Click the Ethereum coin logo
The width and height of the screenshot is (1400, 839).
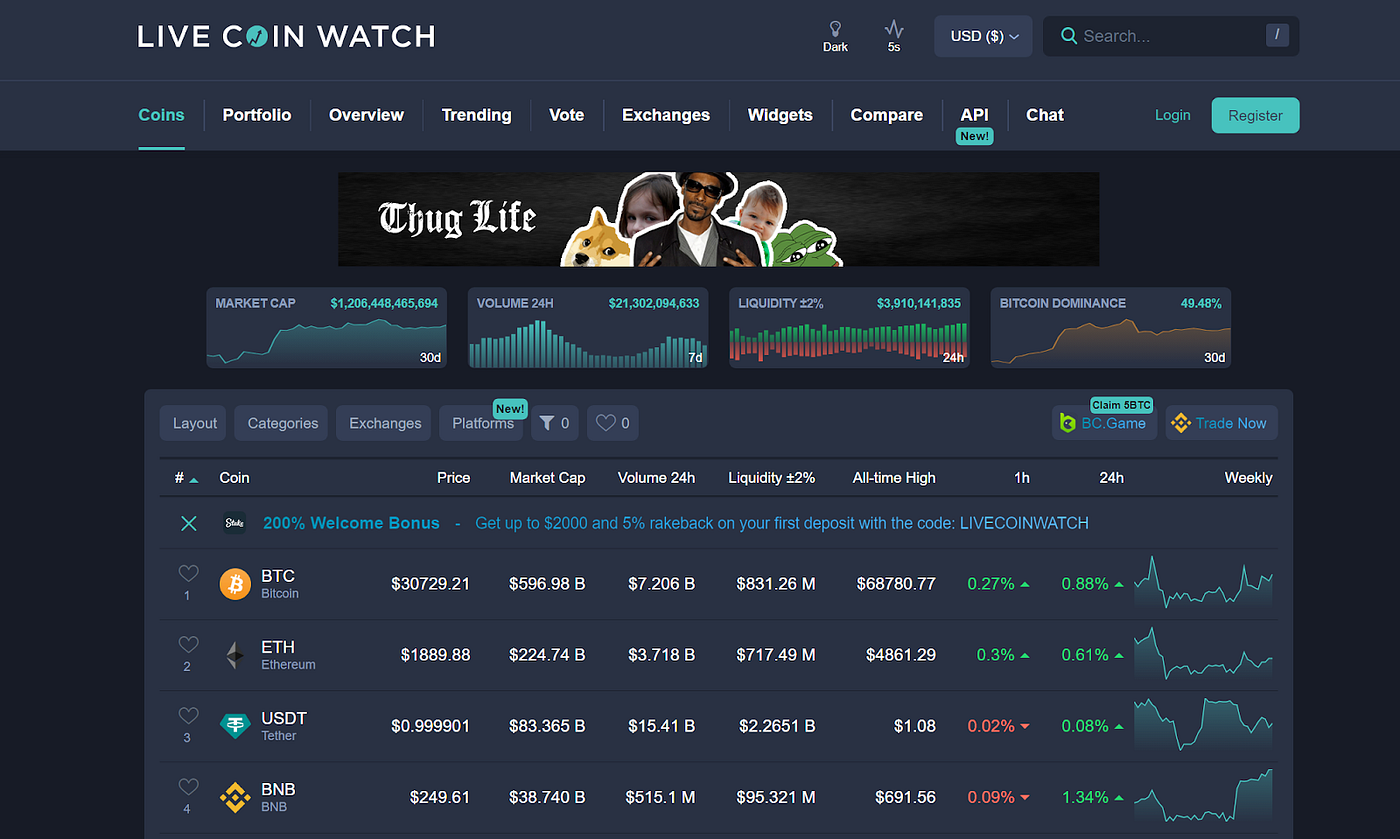pyautogui.click(x=234, y=655)
